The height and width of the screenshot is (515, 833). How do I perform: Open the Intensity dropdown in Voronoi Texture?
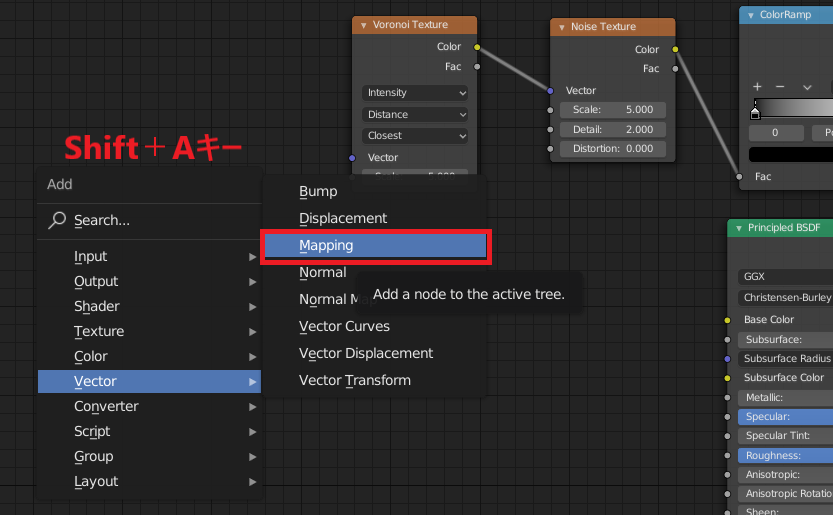click(x=415, y=92)
